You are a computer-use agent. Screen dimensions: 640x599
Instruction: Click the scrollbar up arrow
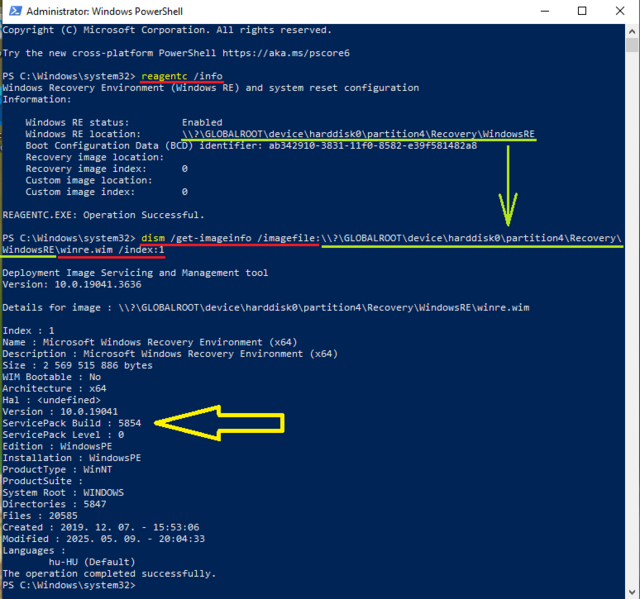[632, 31]
